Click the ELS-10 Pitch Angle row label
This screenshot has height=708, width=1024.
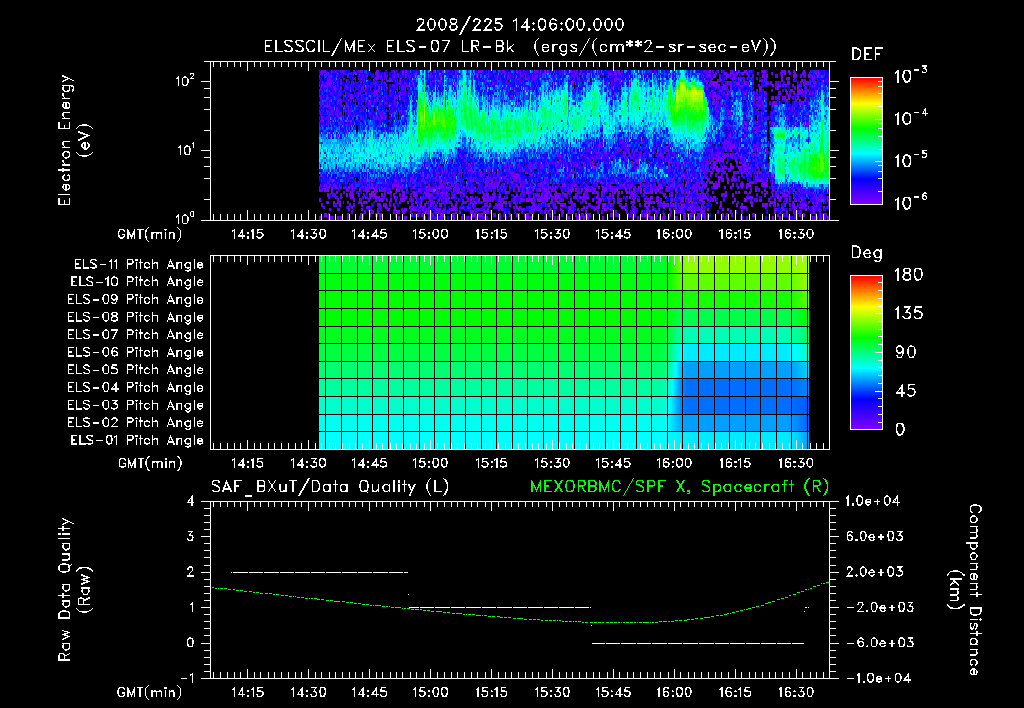[137, 282]
